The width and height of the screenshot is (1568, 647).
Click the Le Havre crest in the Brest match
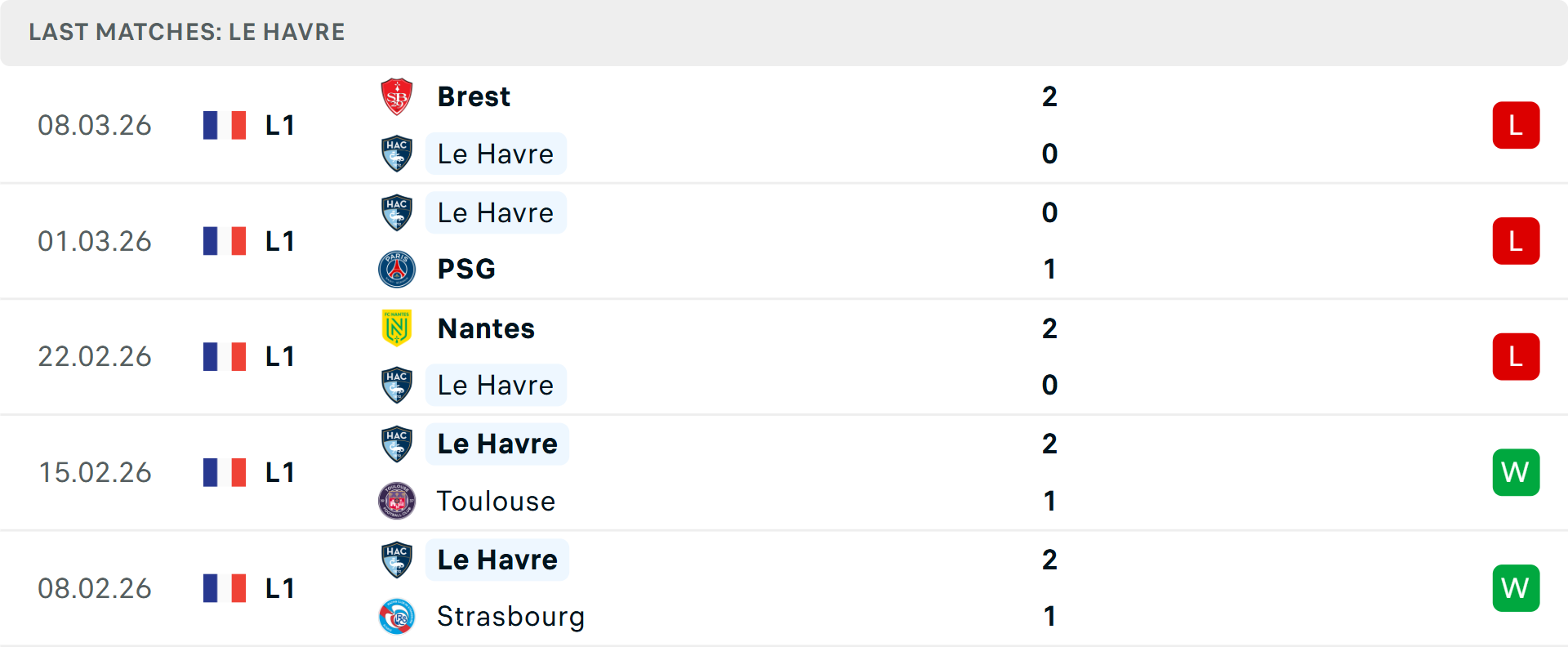tap(397, 154)
